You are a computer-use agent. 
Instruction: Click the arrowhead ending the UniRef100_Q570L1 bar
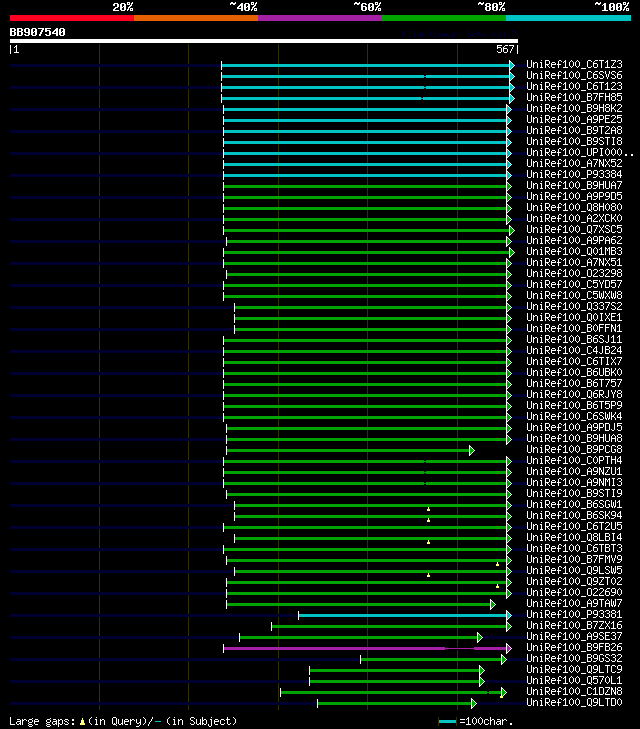(482, 682)
